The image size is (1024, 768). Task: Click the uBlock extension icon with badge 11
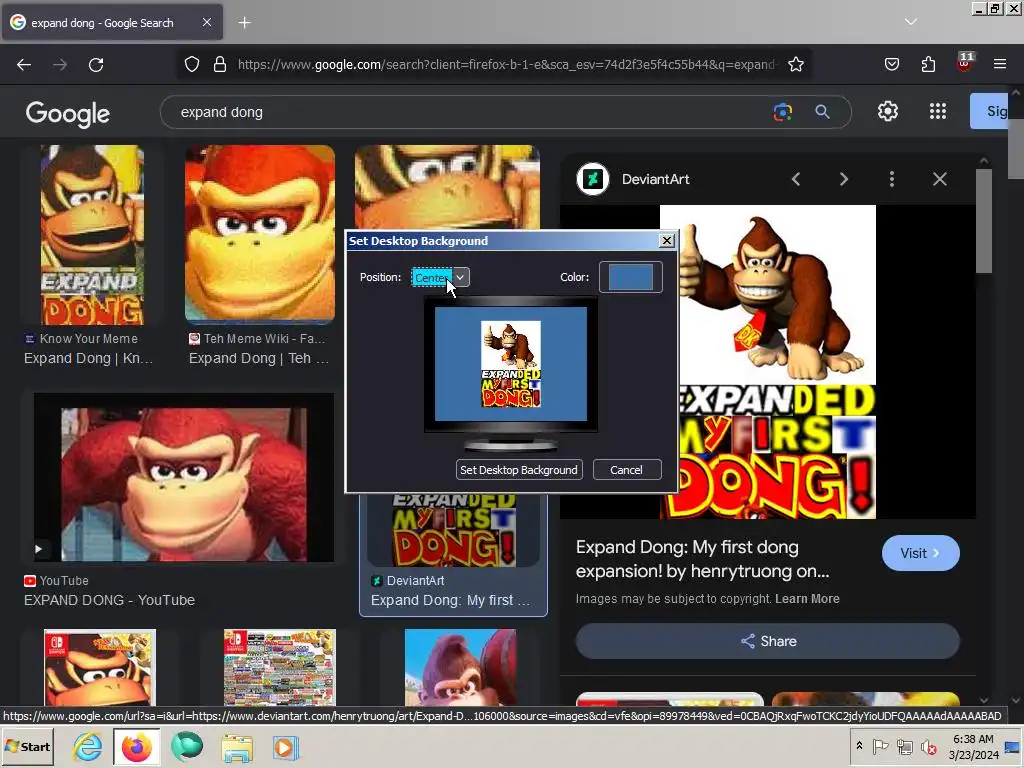[x=965, y=63]
